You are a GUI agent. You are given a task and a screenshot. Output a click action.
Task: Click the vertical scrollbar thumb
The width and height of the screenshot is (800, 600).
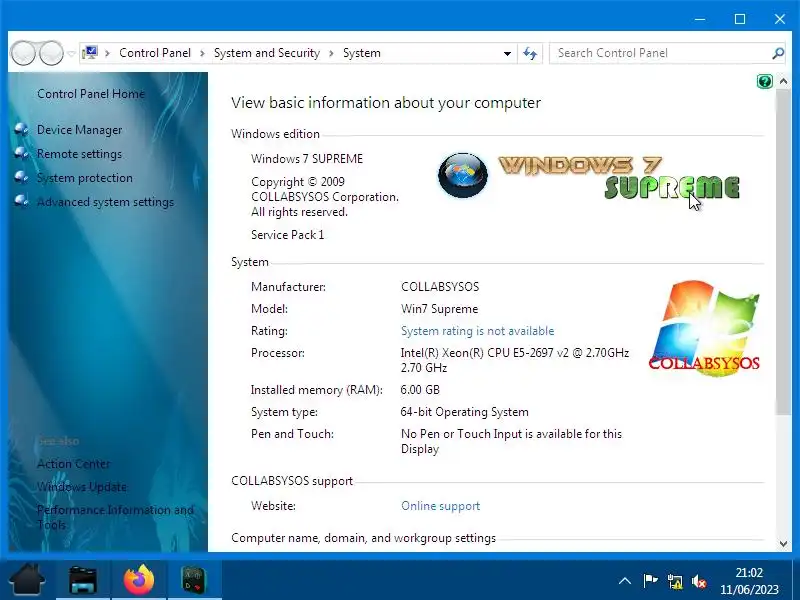pos(783,253)
